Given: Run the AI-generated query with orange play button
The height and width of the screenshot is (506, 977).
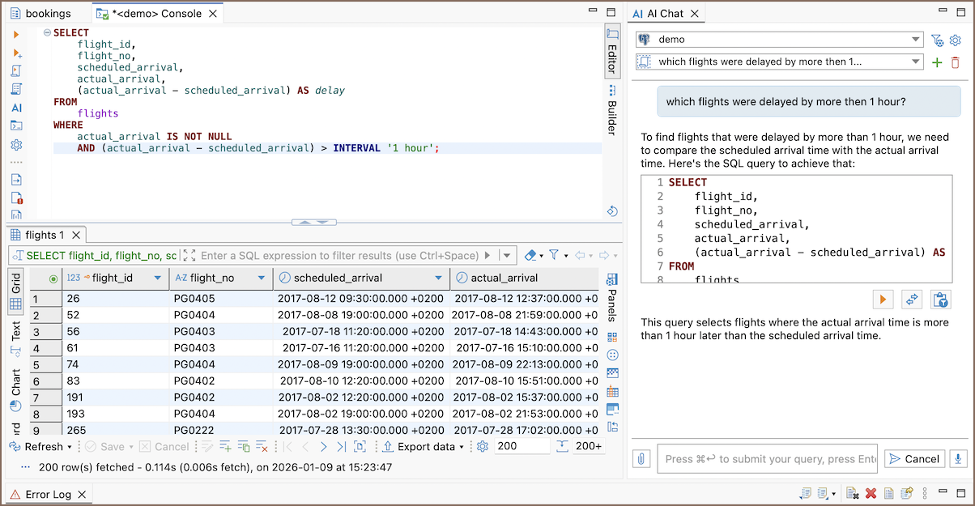Looking at the screenshot, I should [x=882, y=300].
